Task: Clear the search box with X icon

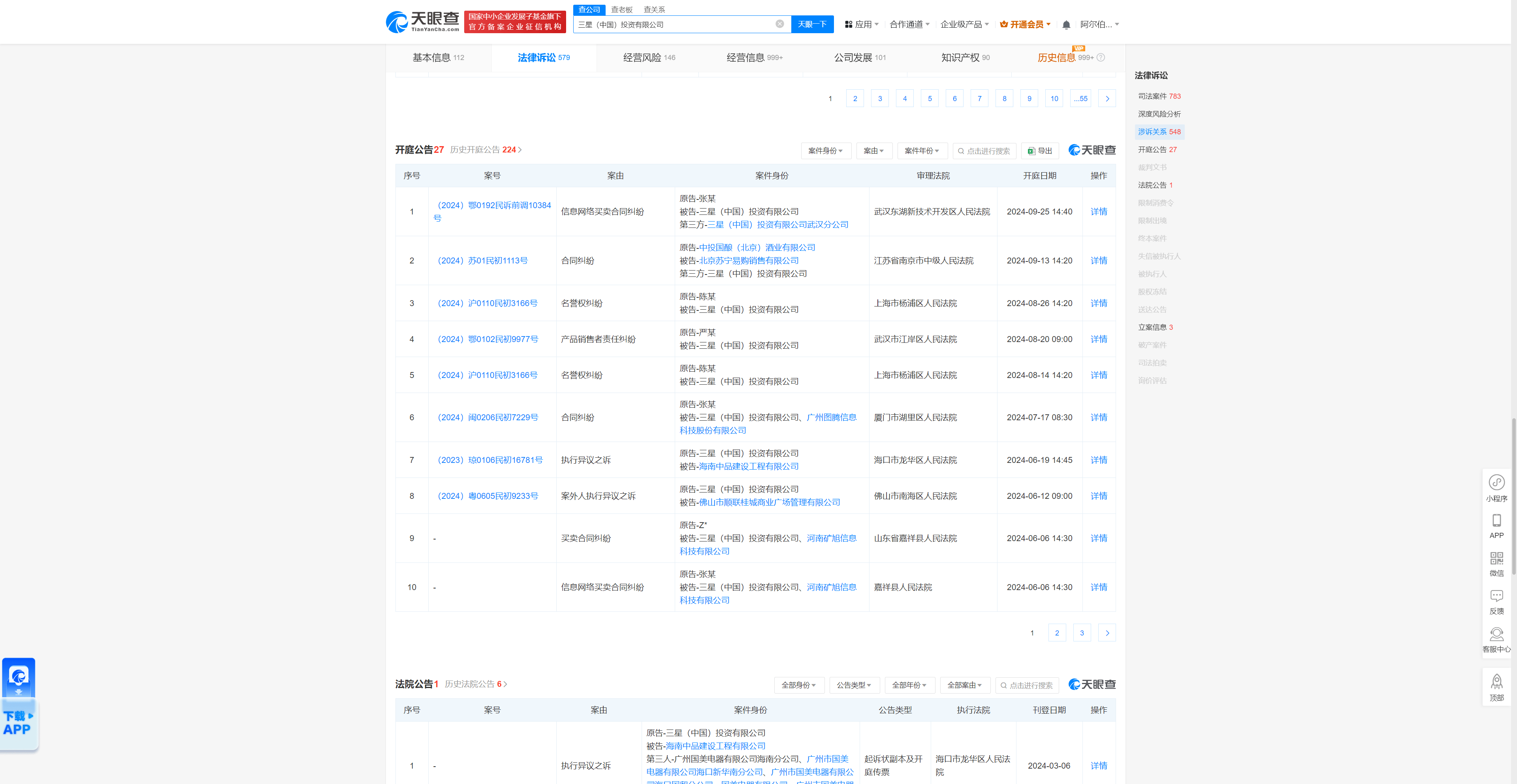Action: coord(779,24)
